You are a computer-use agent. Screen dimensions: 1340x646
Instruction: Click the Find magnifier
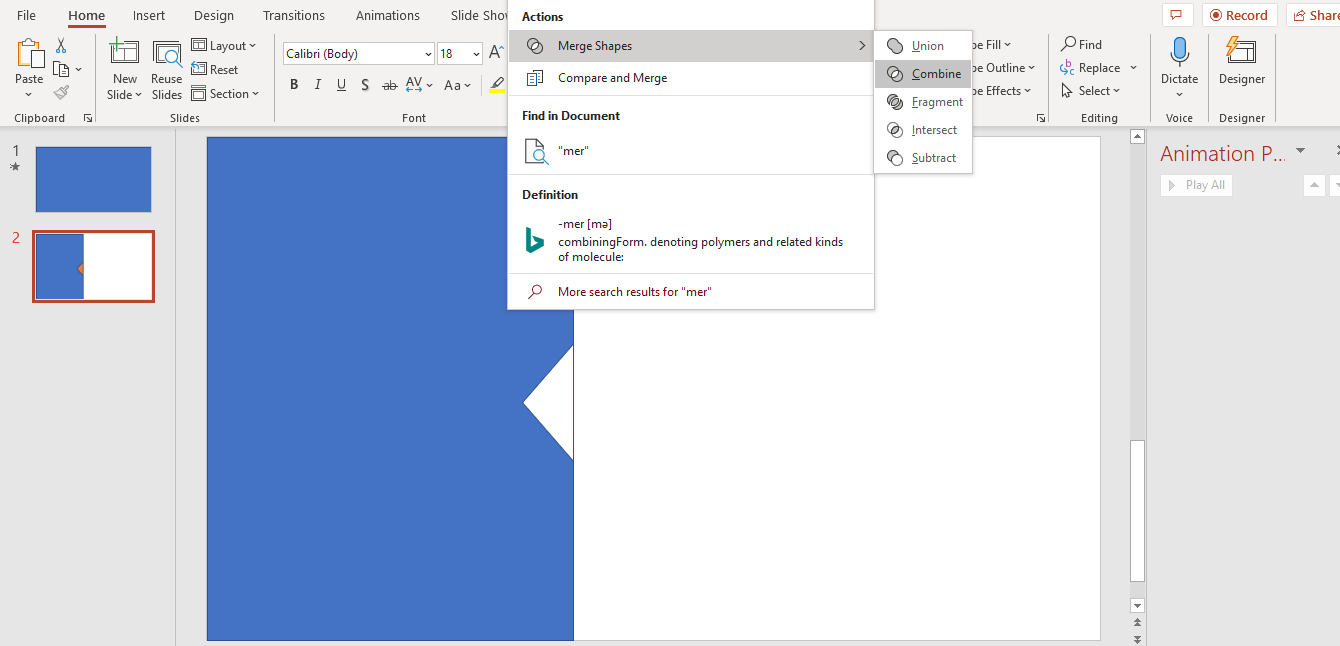(1081, 45)
